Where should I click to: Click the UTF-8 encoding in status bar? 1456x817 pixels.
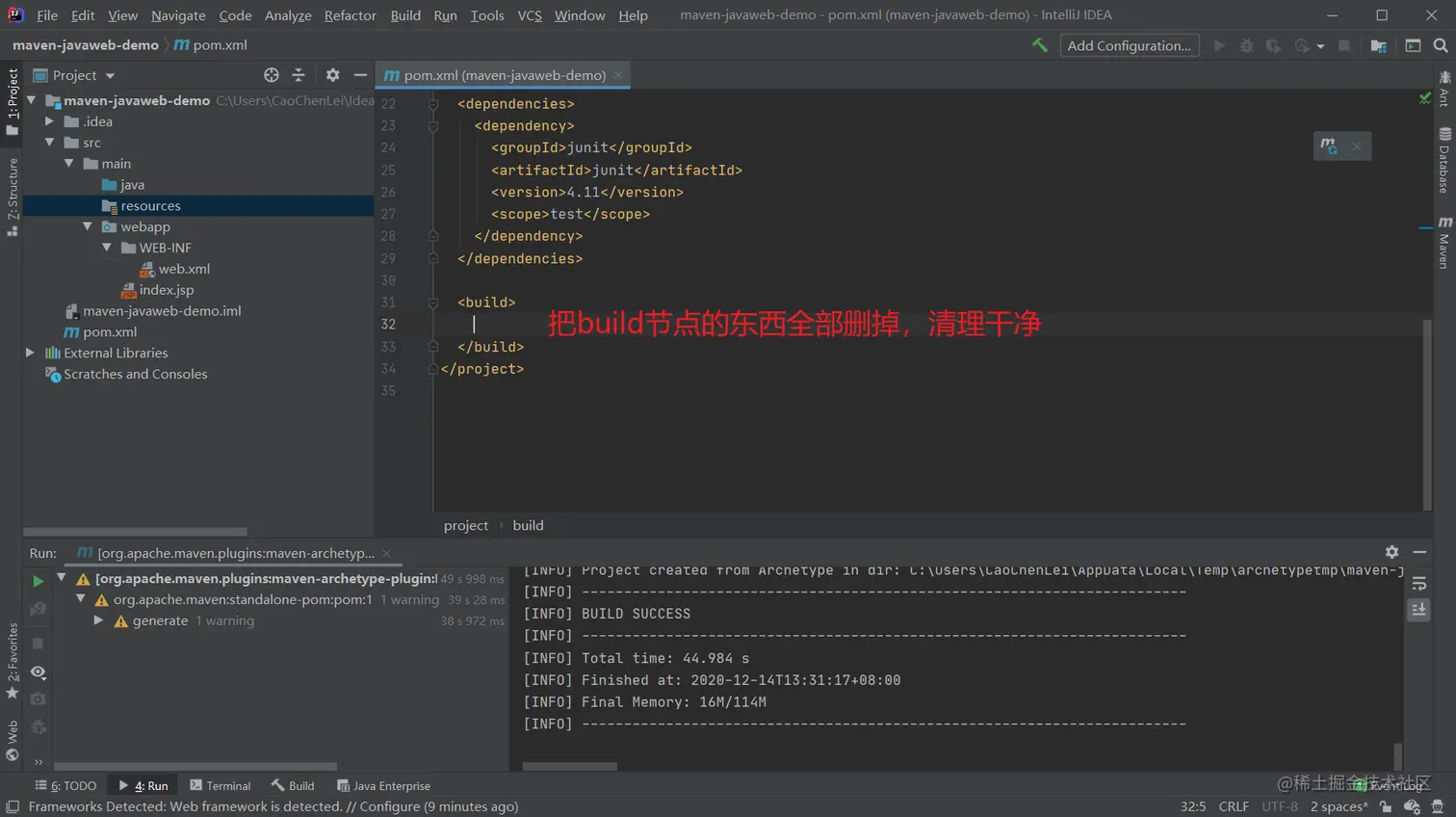1280,806
